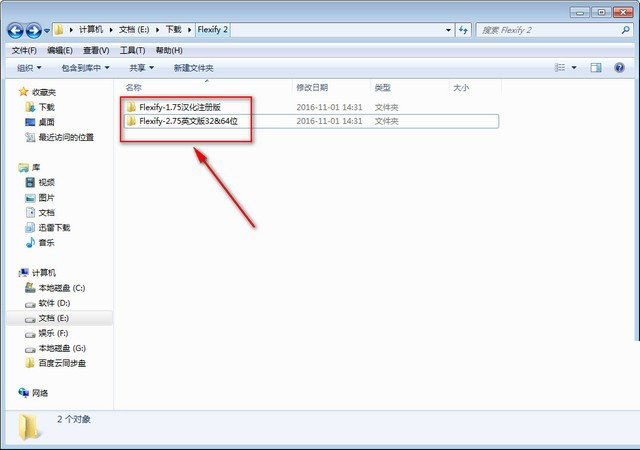Viewport: 640px width, 450px height.
Task: Click Flexify 2 breadcrumb segment
Action: point(213,30)
